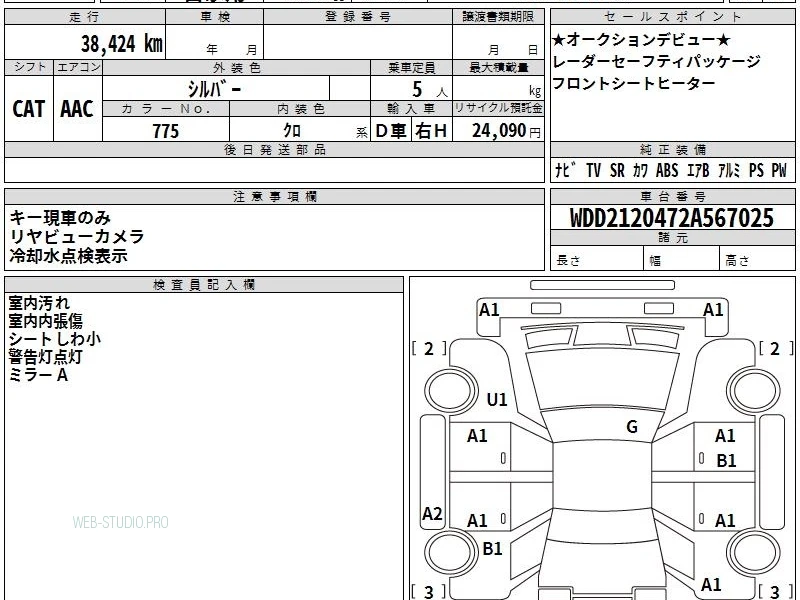Select the color number 775

pyautogui.click(x=166, y=131)
